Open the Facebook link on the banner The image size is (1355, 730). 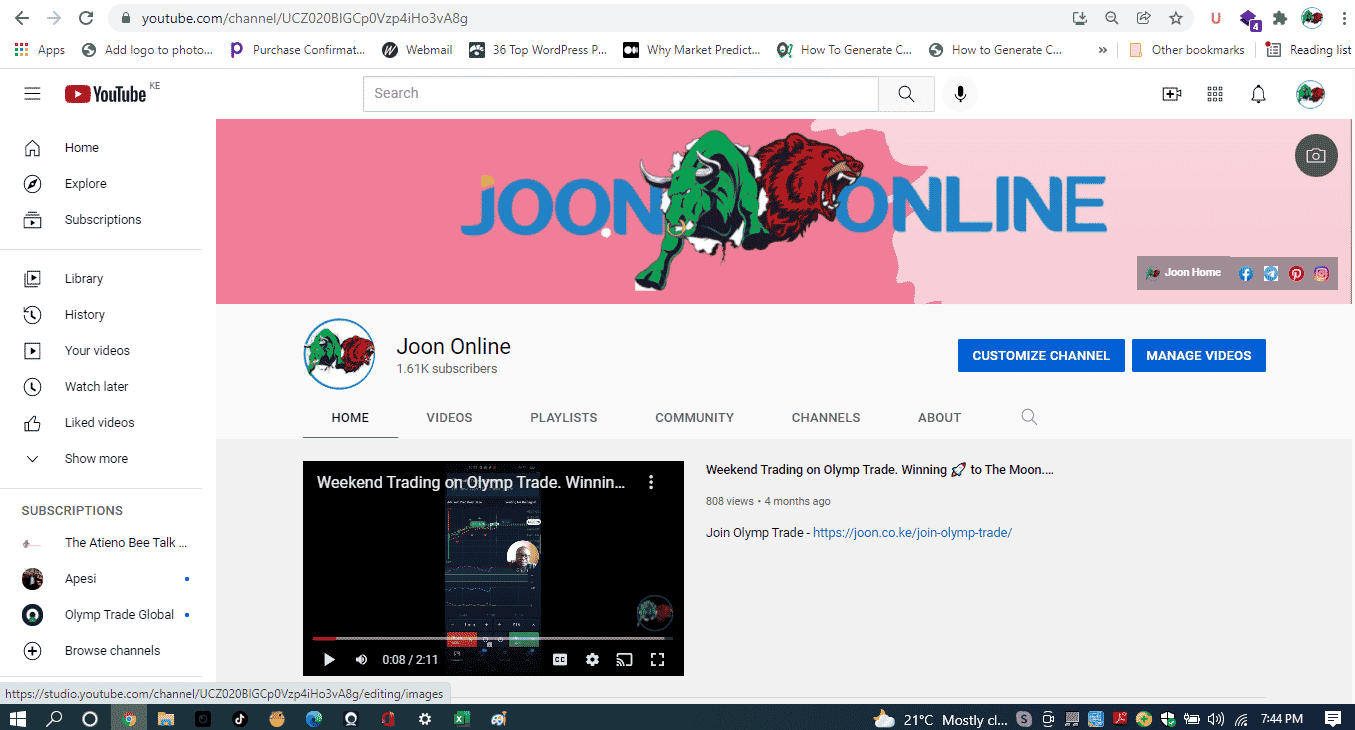[x=1246, y=273]
